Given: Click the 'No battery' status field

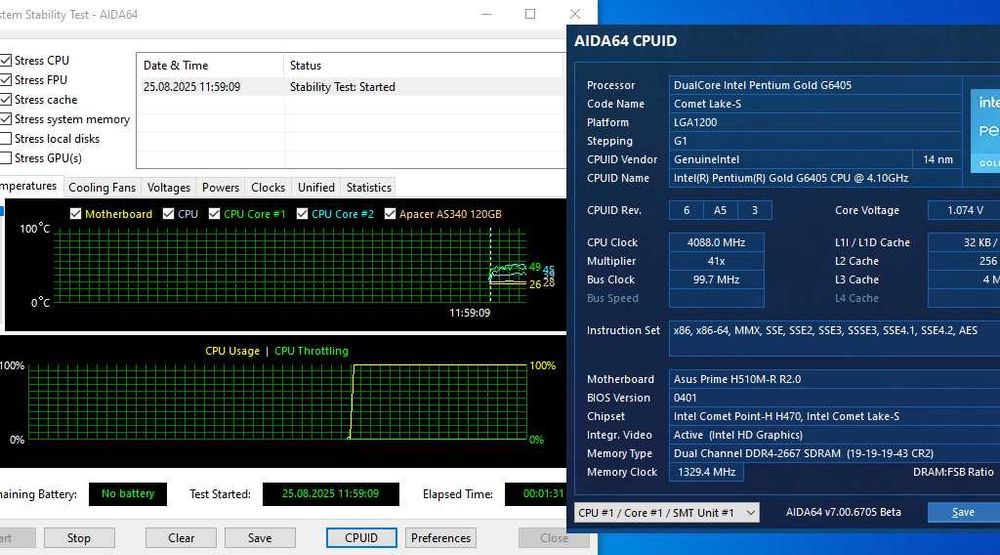Looking at the screenshot, I should pyautogui.click(x=128, y=494).
